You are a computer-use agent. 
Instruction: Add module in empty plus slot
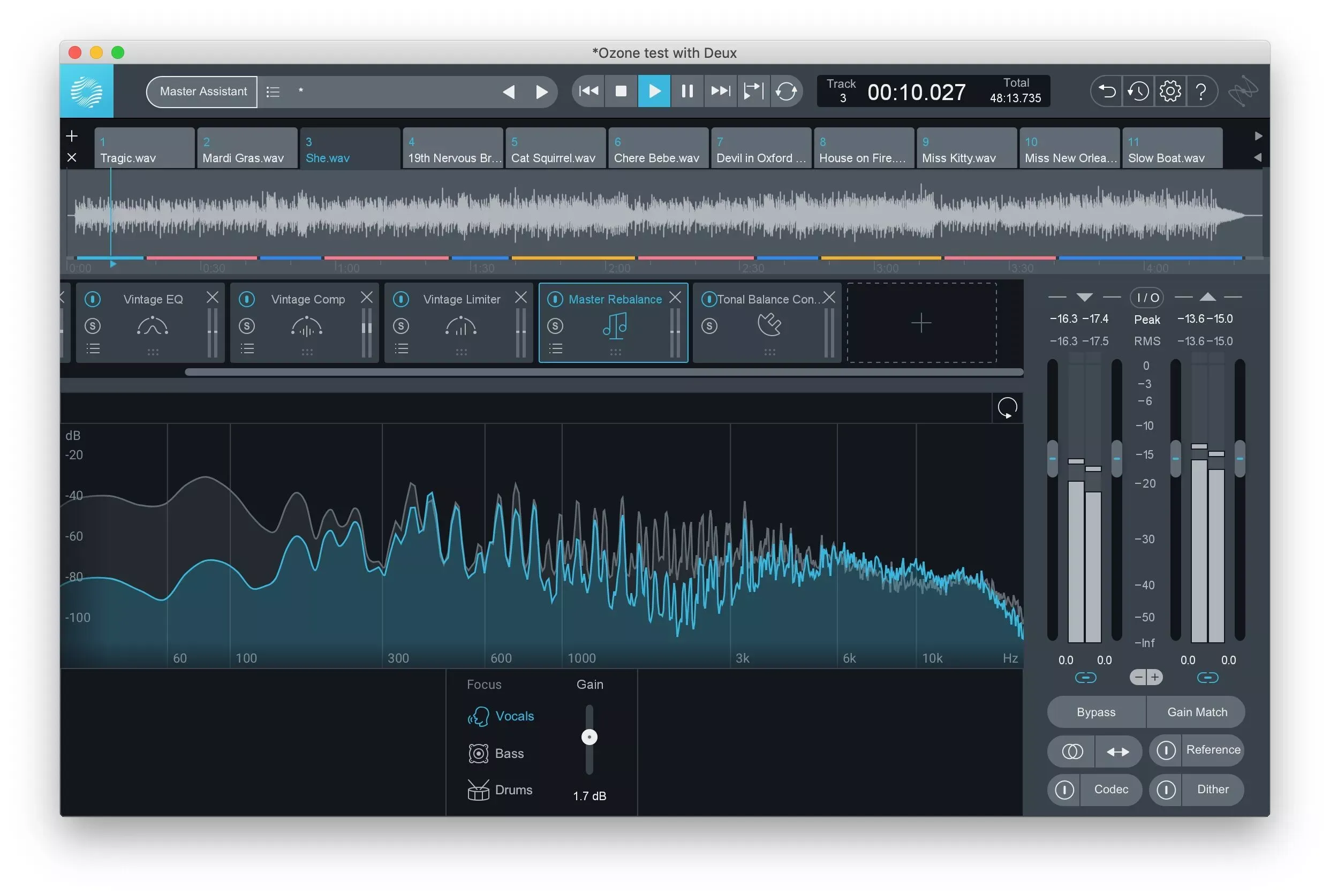(921, 323)
